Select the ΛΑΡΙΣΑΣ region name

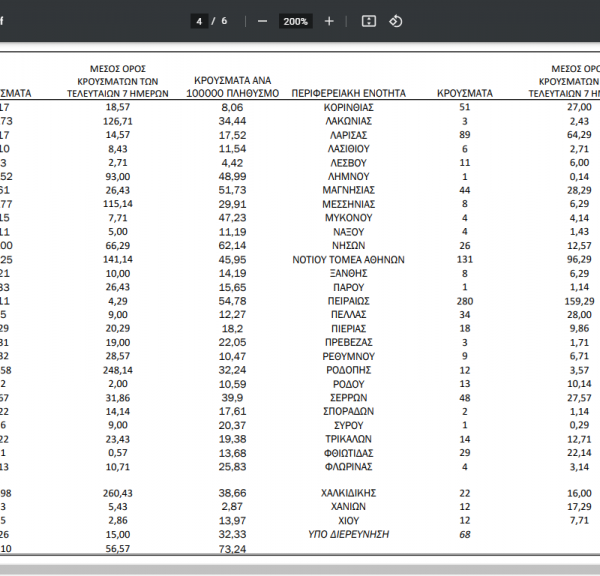tap(349, 135)
